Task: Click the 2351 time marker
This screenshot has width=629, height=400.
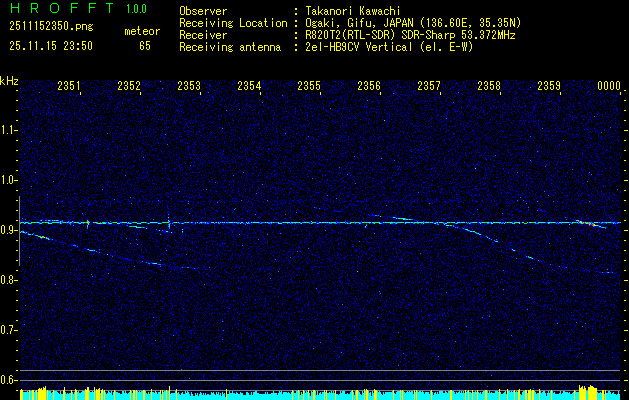Action: coord(69,87)
